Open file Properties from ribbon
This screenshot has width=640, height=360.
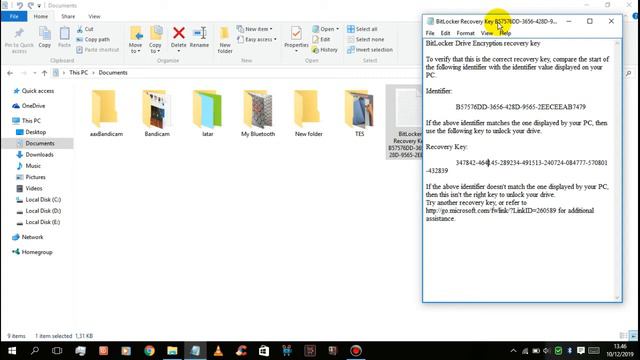coord(296,39)
